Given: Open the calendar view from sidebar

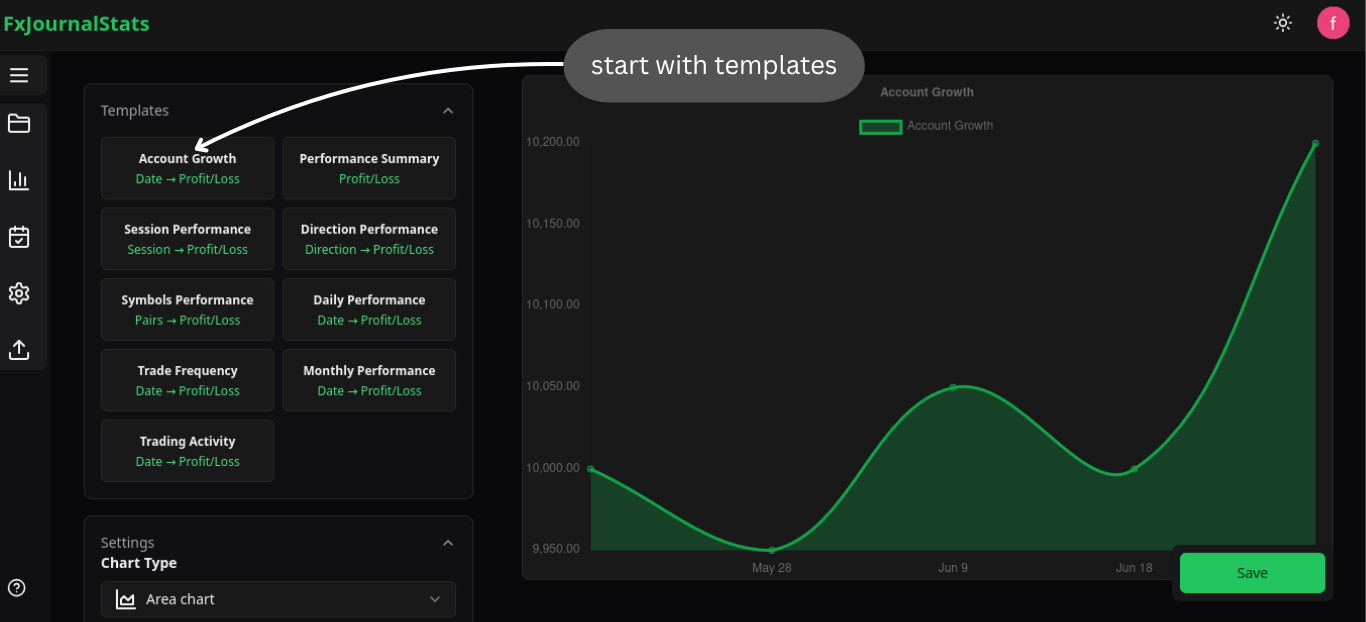Looking at the screenshot, I should 18,237.
